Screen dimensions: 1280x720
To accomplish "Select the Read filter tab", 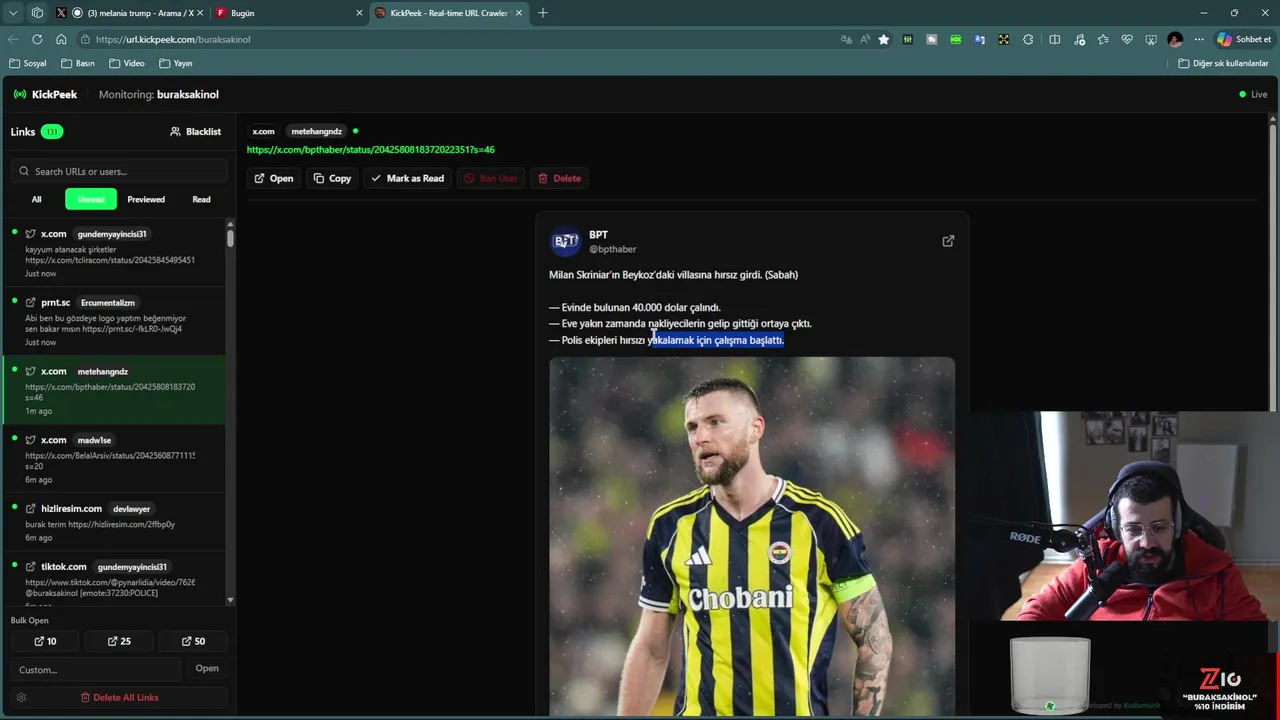I will coord(201,199).
